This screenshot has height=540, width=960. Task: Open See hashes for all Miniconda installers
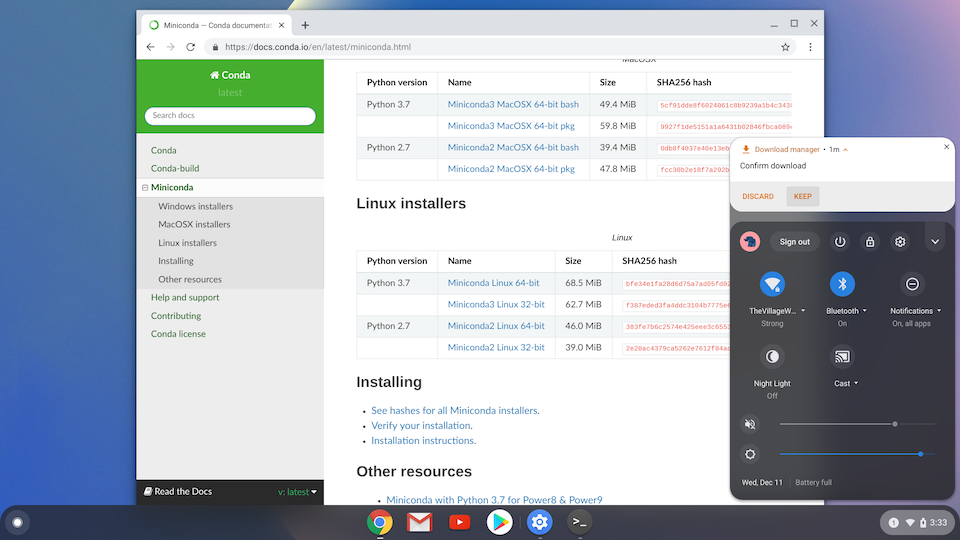[454, 411]
